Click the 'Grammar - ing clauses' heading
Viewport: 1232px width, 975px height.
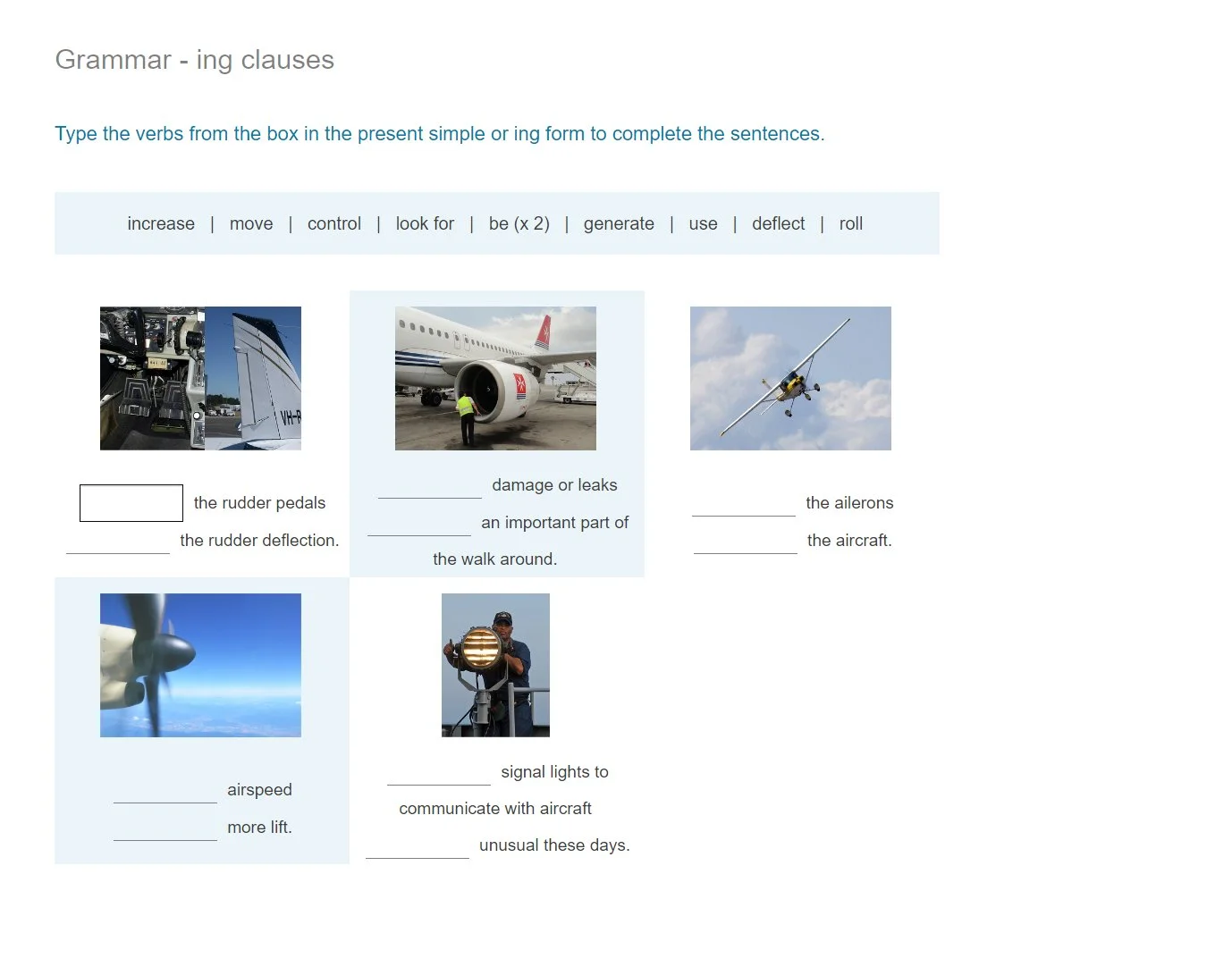click(194, 60)
